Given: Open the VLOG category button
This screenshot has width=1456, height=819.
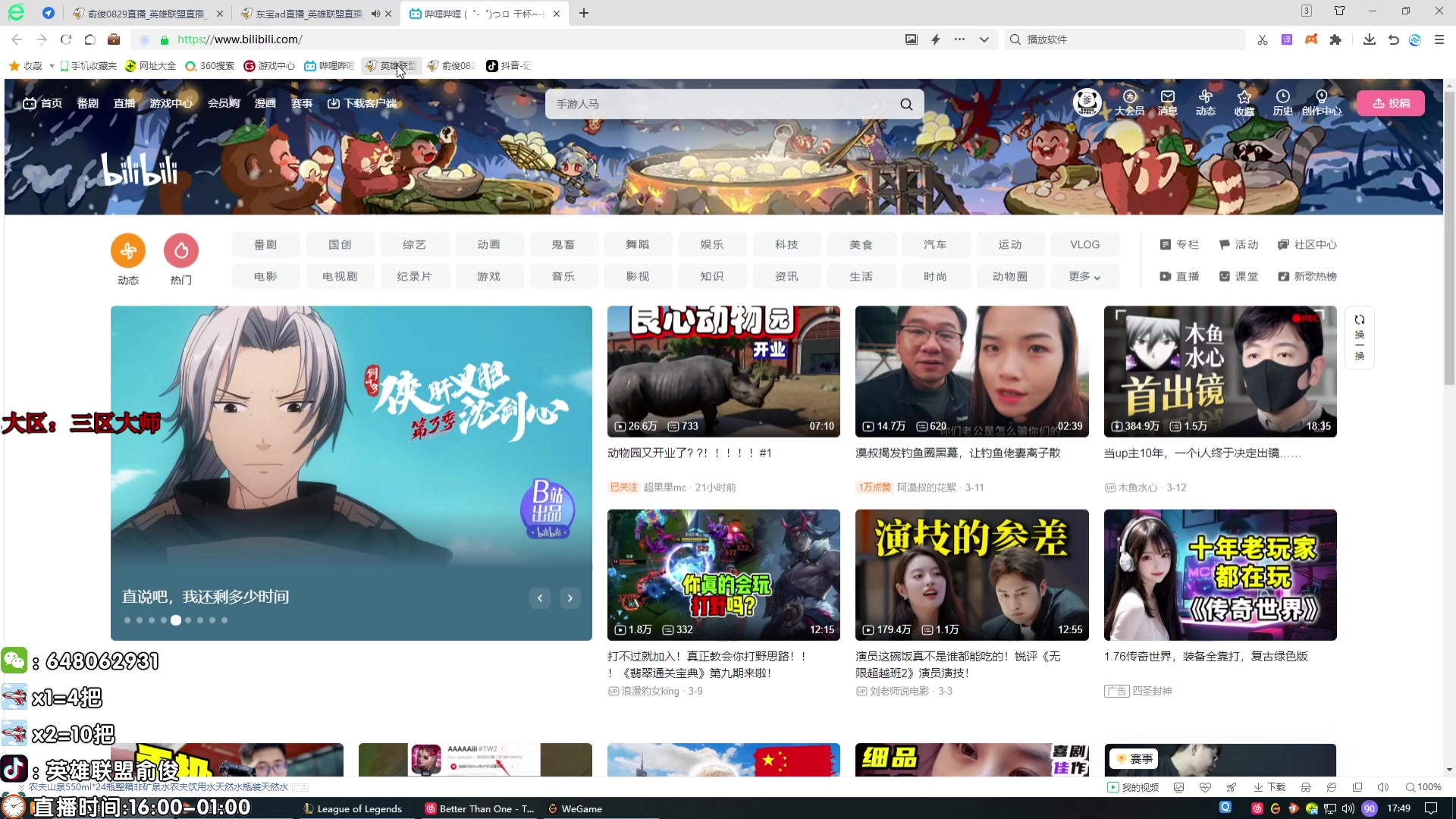Looking at the screenshot, I should click(x=1084, y=244).
